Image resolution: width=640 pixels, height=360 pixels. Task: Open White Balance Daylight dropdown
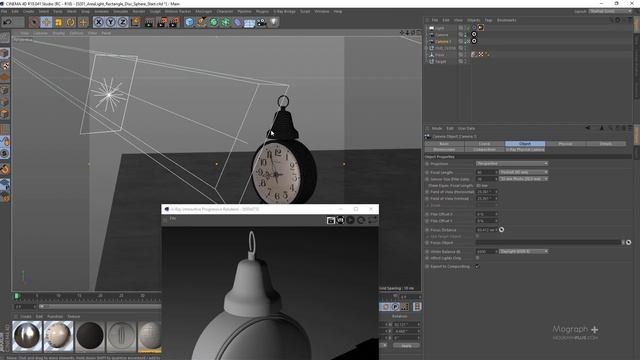click(524, 251)
